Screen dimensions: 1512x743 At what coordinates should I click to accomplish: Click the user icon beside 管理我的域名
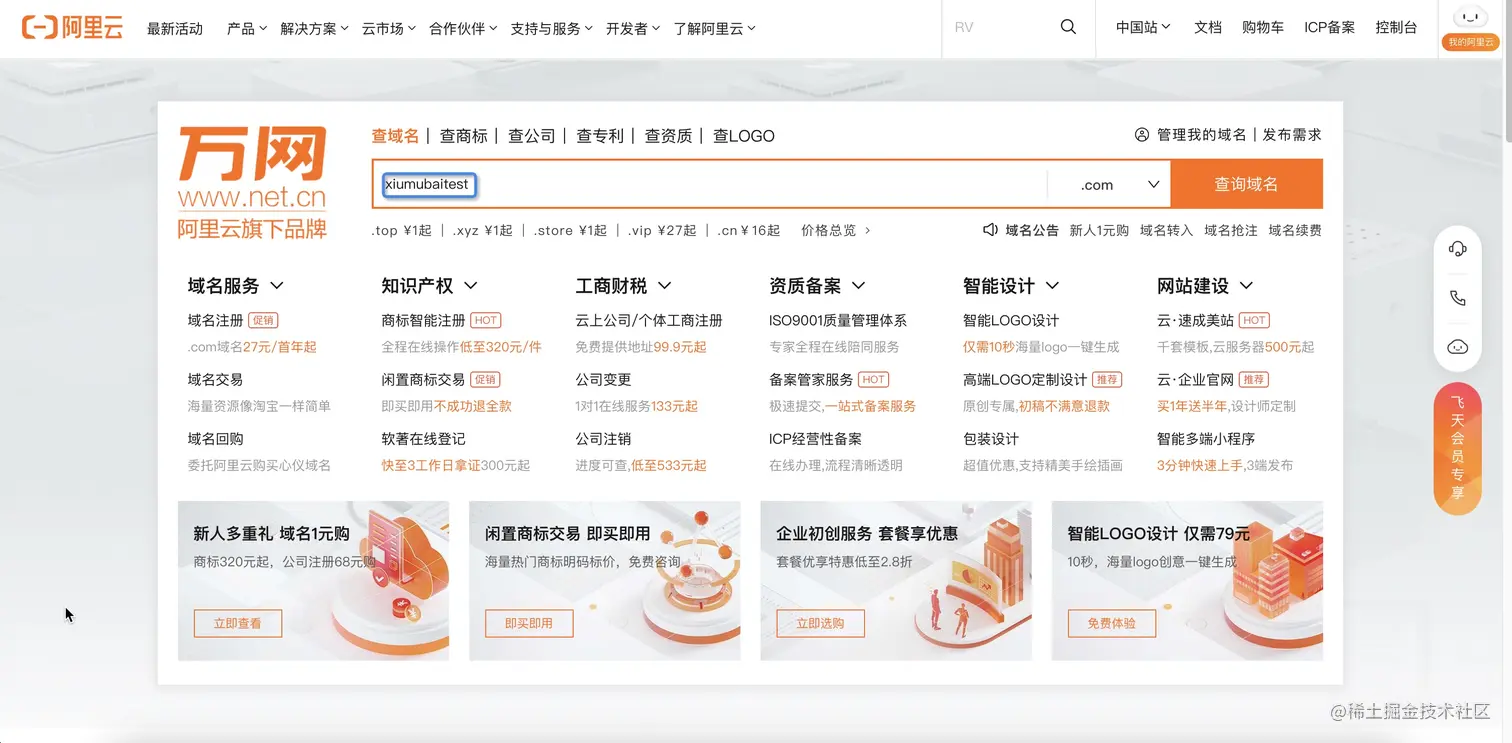pyautogui.click(x=1142, y=135)
